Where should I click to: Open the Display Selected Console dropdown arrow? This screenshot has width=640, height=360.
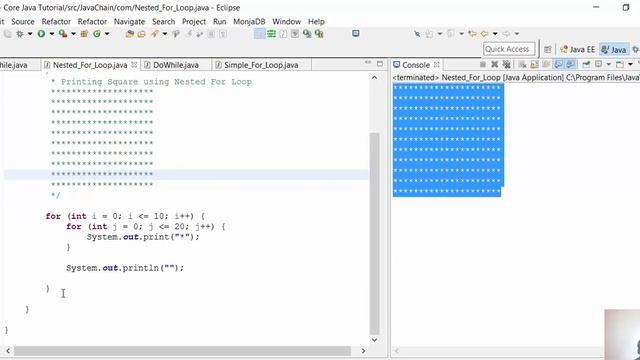(609, 64)
